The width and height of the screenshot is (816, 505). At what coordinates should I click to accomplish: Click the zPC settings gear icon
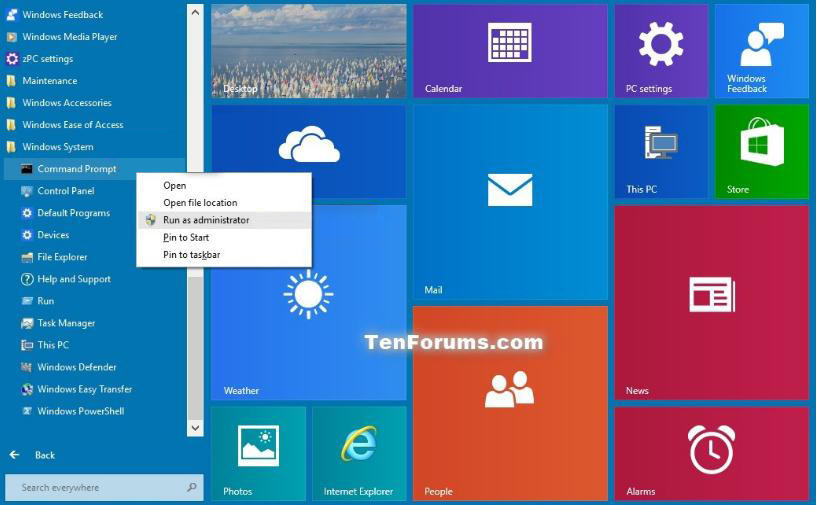tap(11, 59)
